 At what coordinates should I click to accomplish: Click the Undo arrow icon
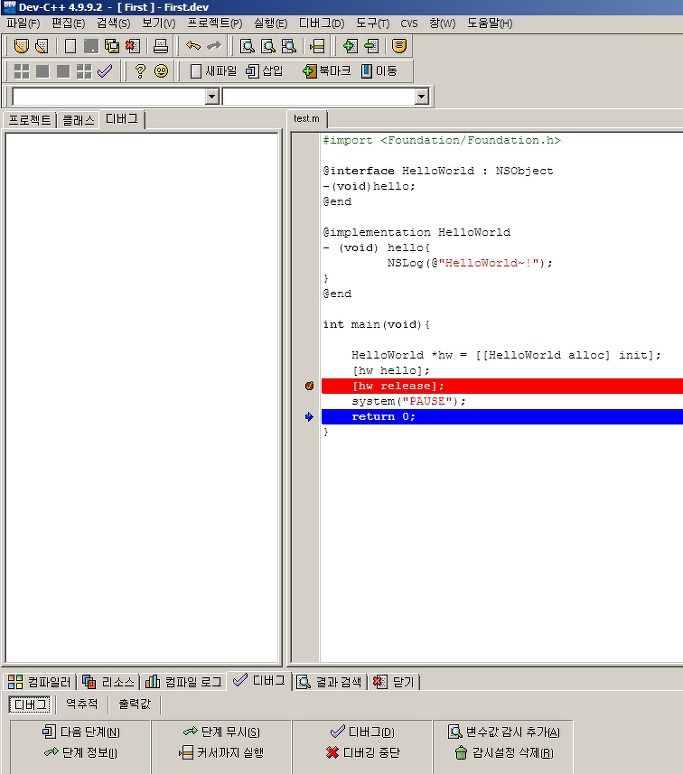(193, 46)
